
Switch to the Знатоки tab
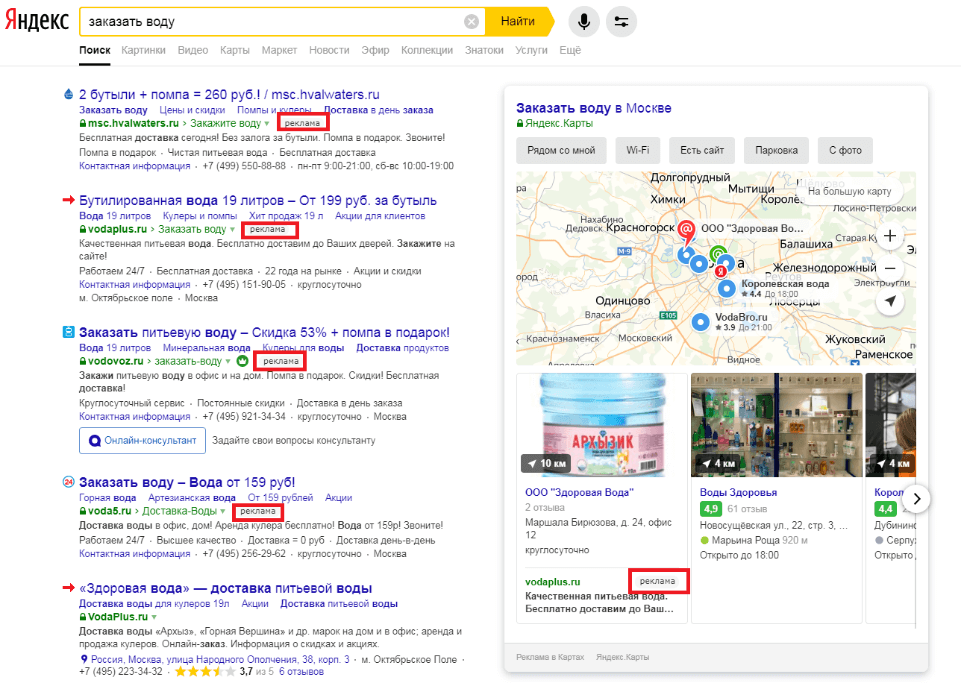484,50
